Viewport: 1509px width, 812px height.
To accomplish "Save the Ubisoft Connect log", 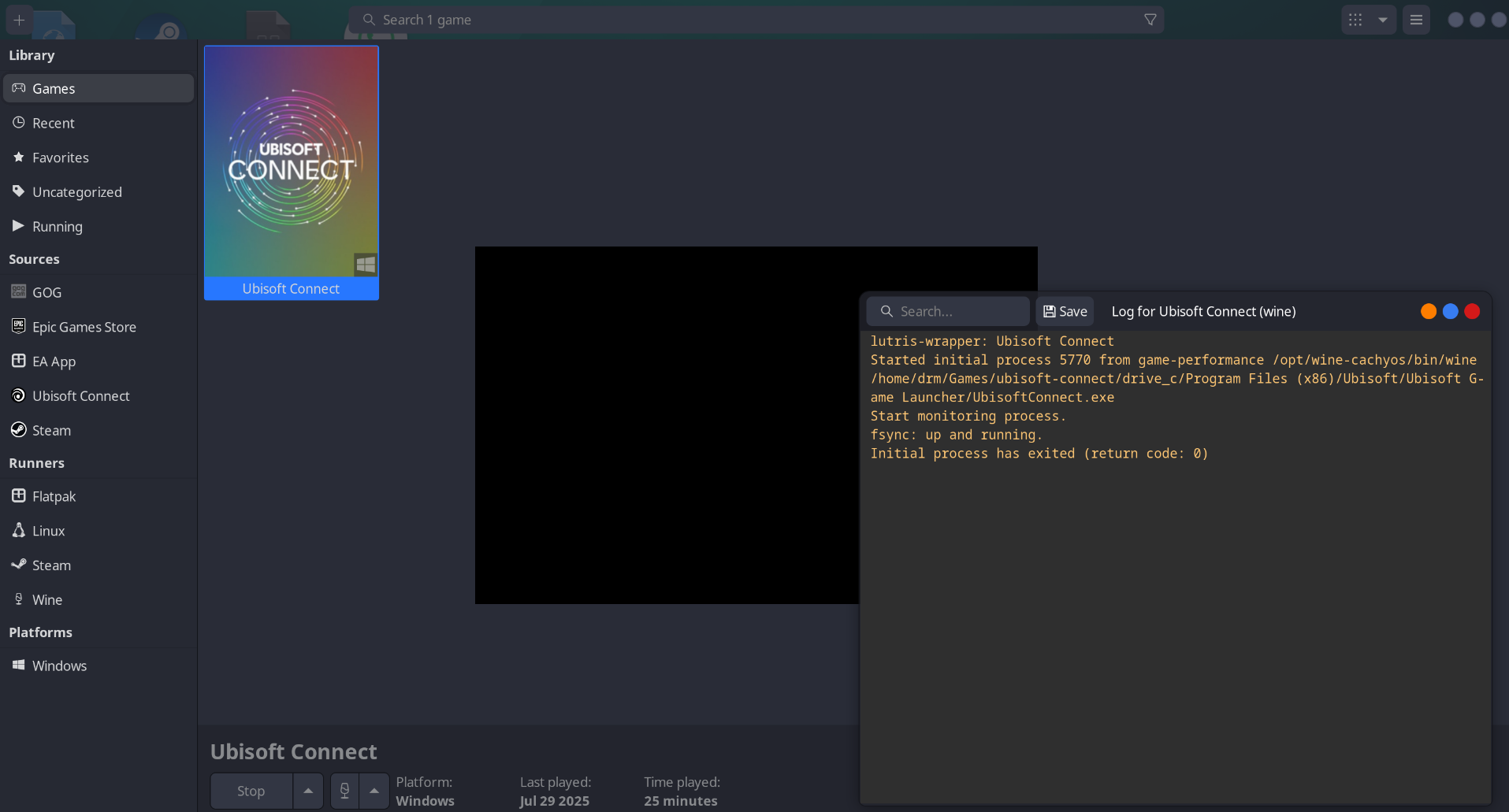I will point(1065,311).
